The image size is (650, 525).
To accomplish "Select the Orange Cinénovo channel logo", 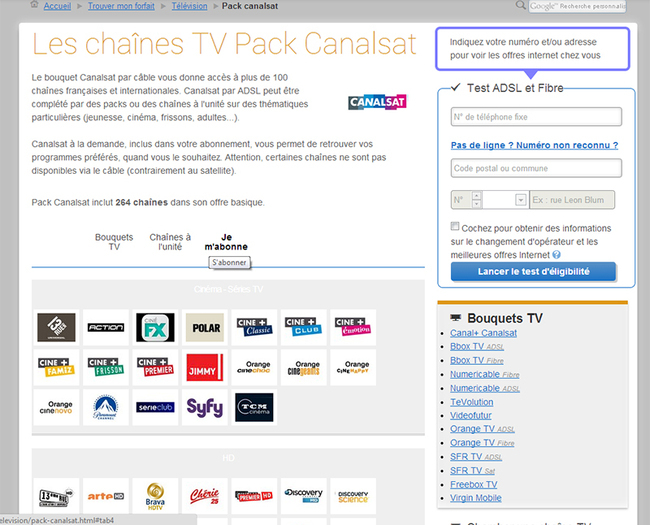I will 56,407.
